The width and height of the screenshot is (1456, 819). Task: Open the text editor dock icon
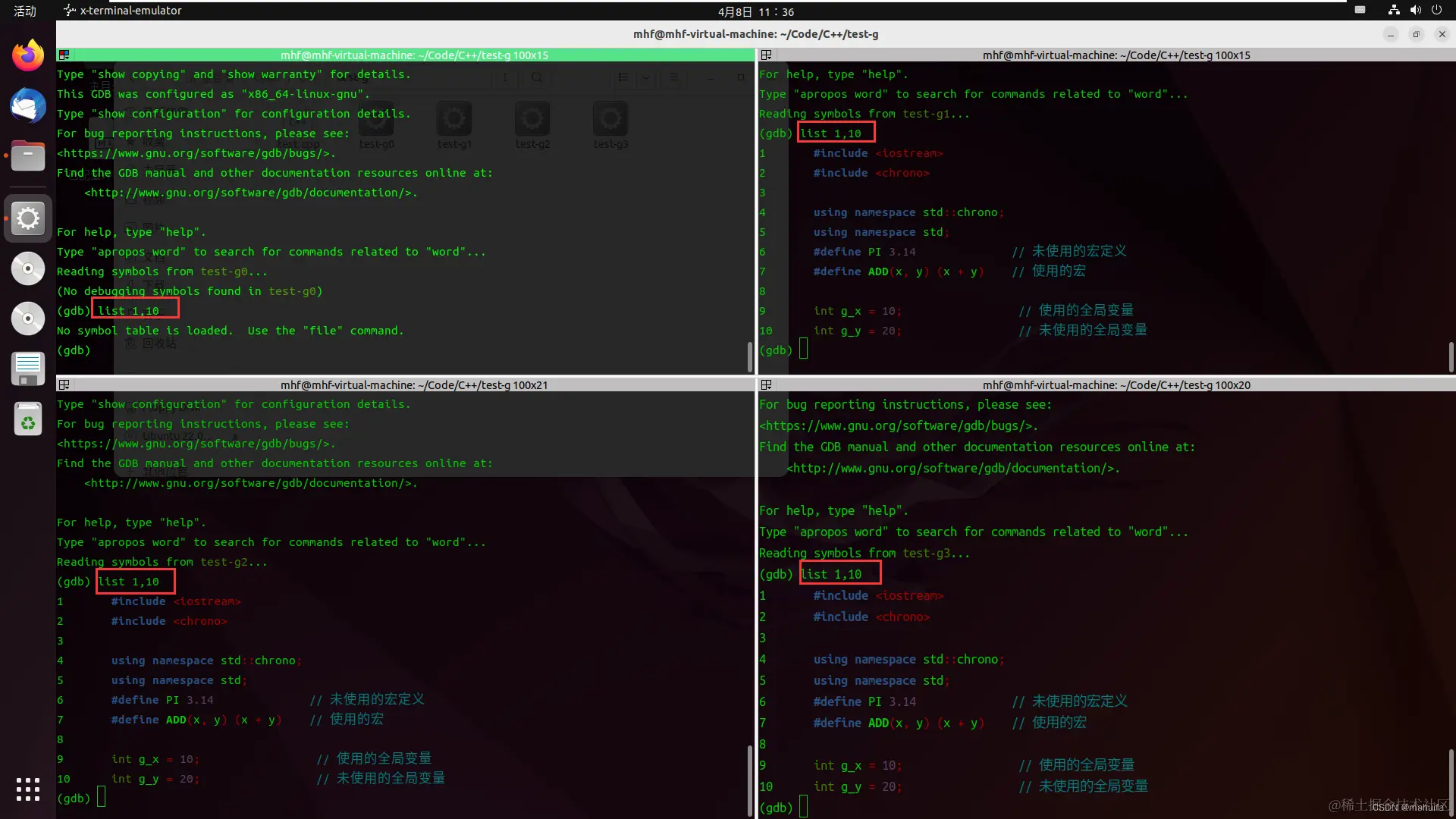click(x=28, y=369)
